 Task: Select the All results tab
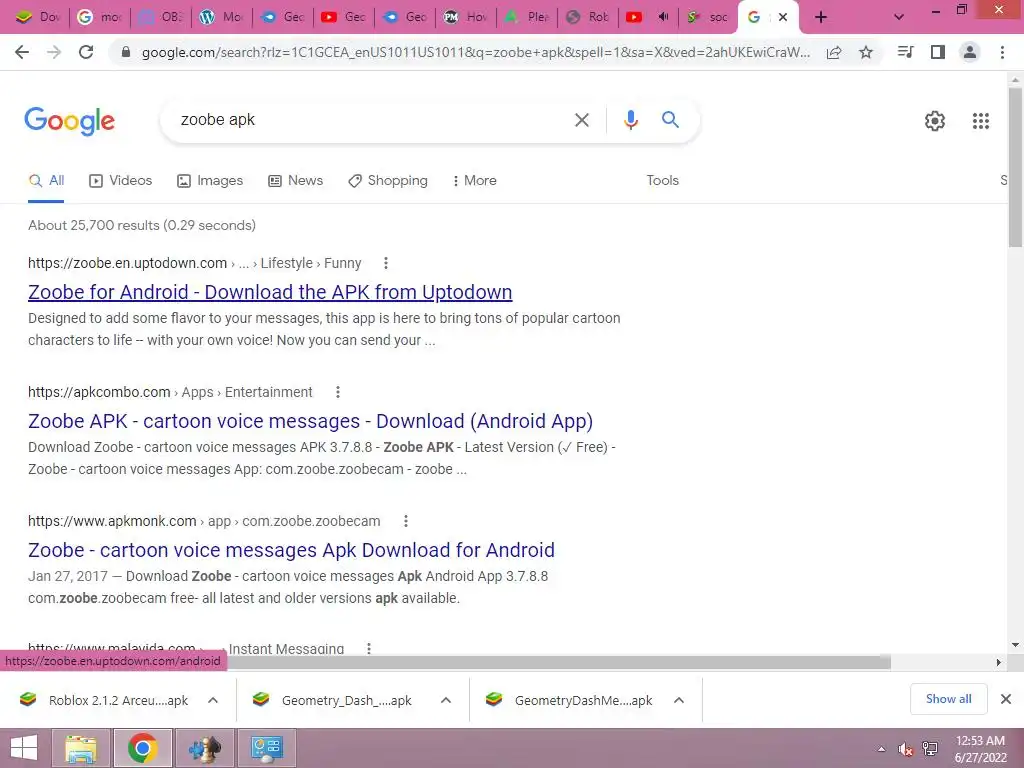coord(46,181)
